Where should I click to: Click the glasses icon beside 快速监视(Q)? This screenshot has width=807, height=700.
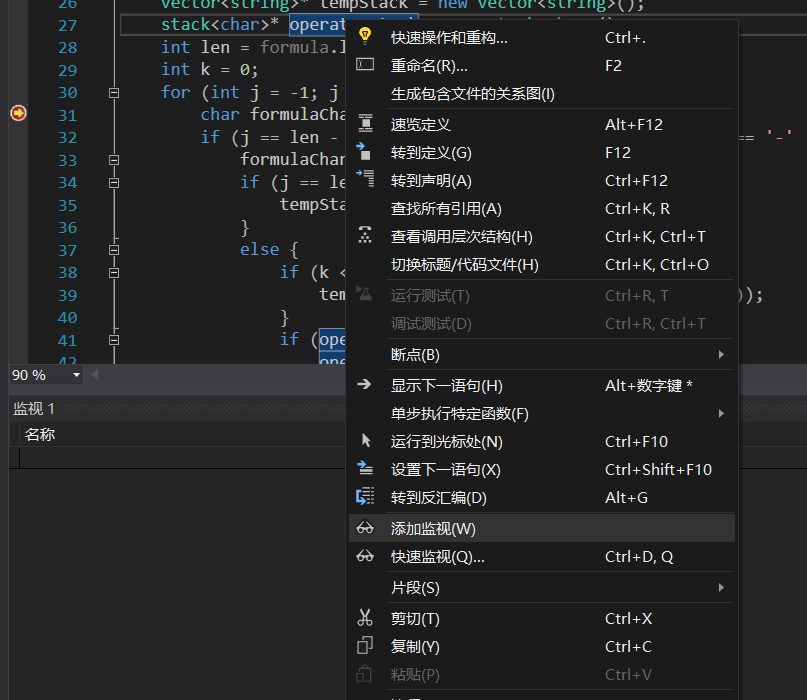[x=365, y=556]
